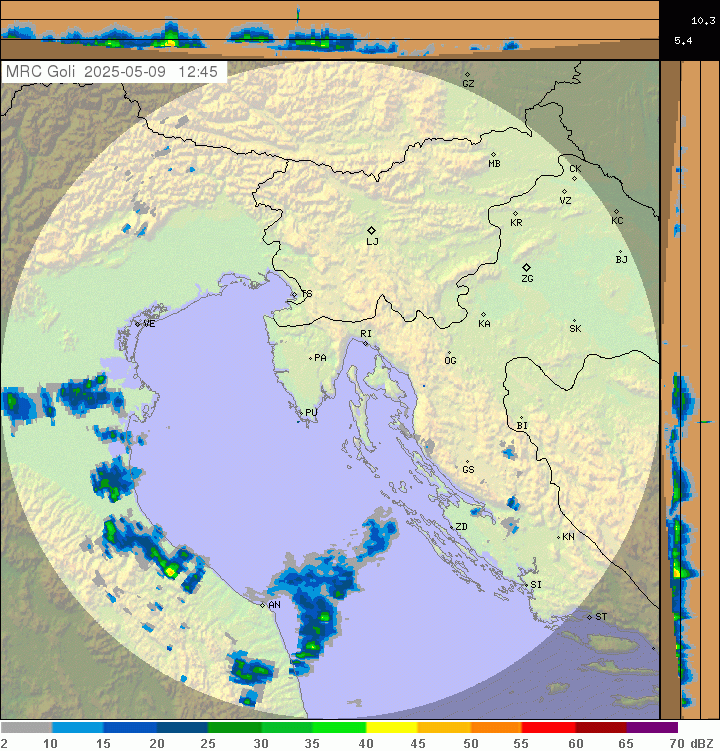Viewport: 720px width, 751px height.
Task: Click the right vertical cross-section panel
Action: pos(690,389)
